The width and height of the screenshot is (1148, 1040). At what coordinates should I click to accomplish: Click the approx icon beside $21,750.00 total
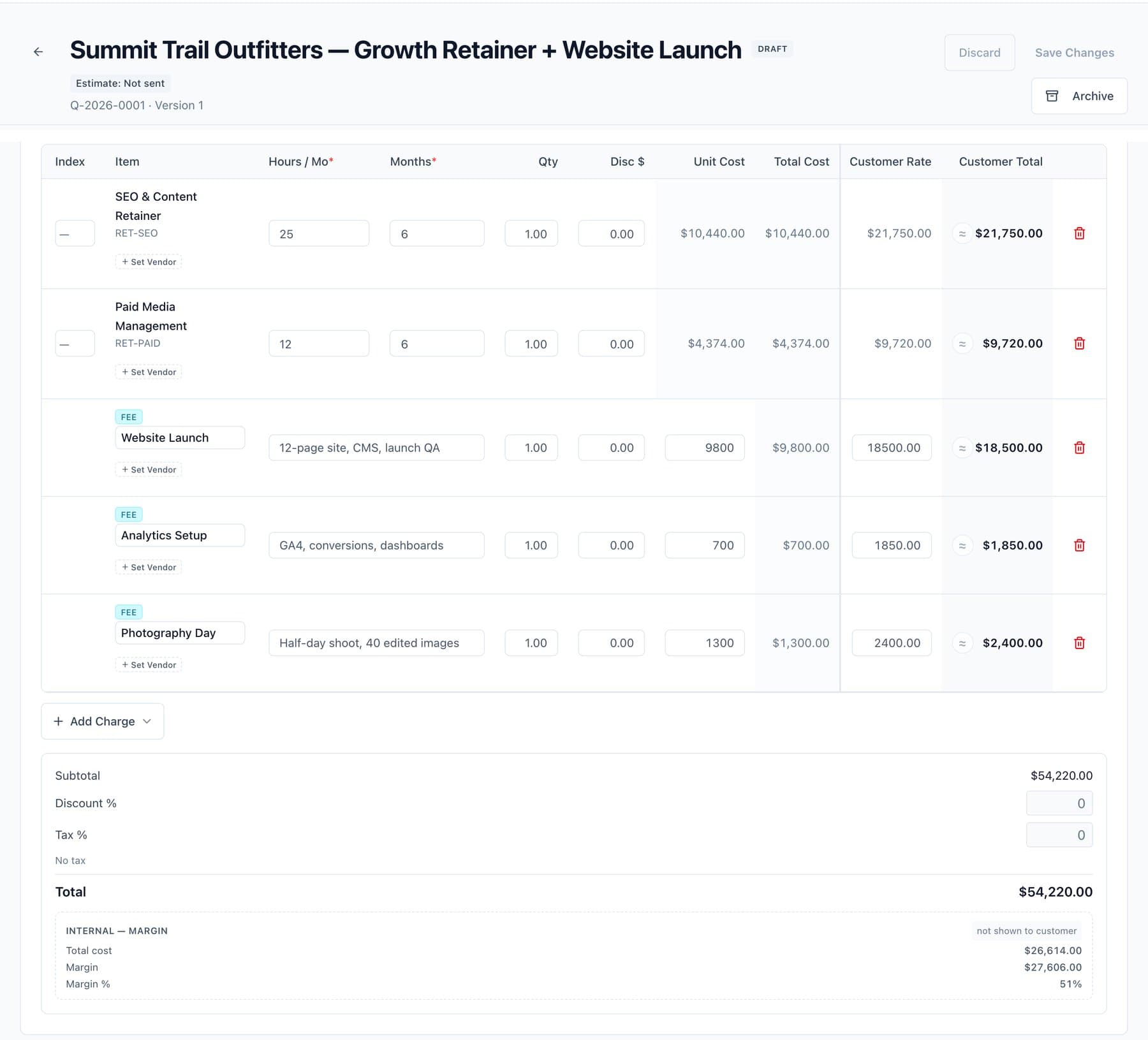pyautogui.click(x=962, y=233)
